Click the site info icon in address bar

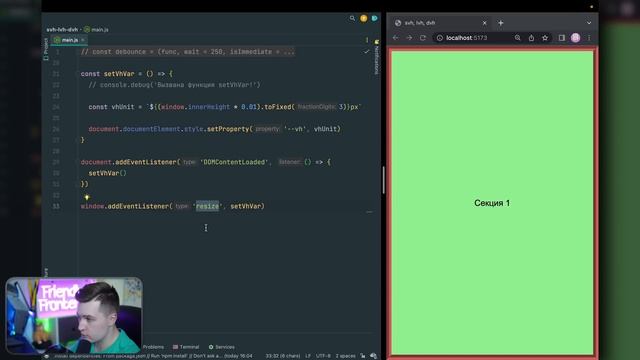440,38
